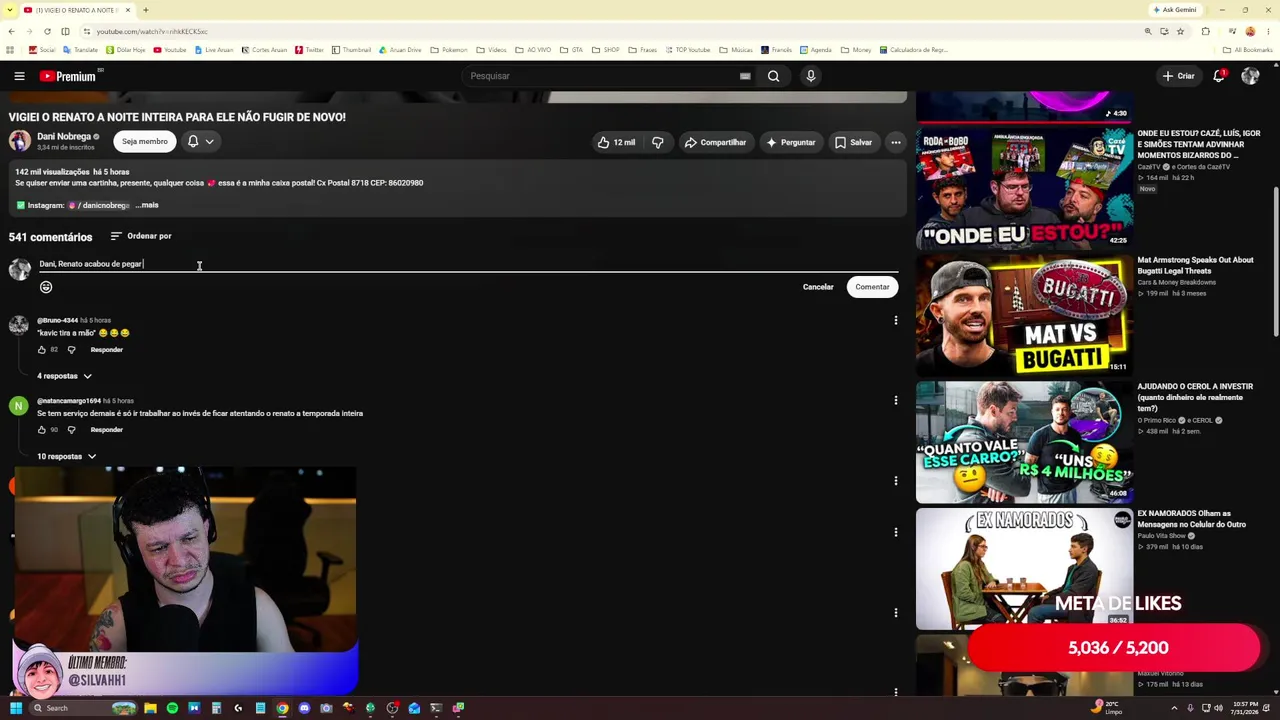This screenshot has width=1280, height=720.
Task: Open the Thumbnail bookmark
Action: 351,50
